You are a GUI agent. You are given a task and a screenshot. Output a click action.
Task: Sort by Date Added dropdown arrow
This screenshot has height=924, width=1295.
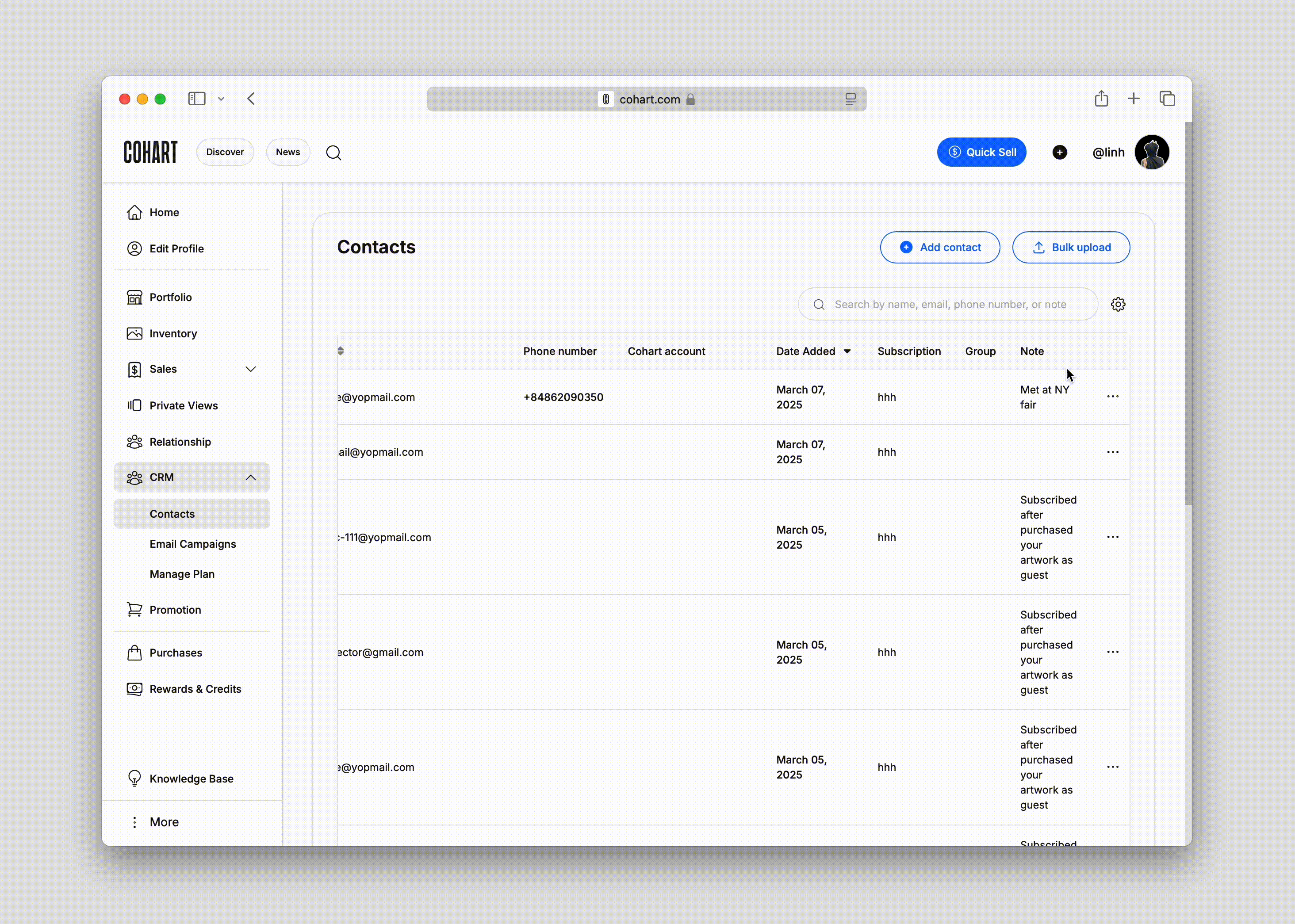pos(847,351)
